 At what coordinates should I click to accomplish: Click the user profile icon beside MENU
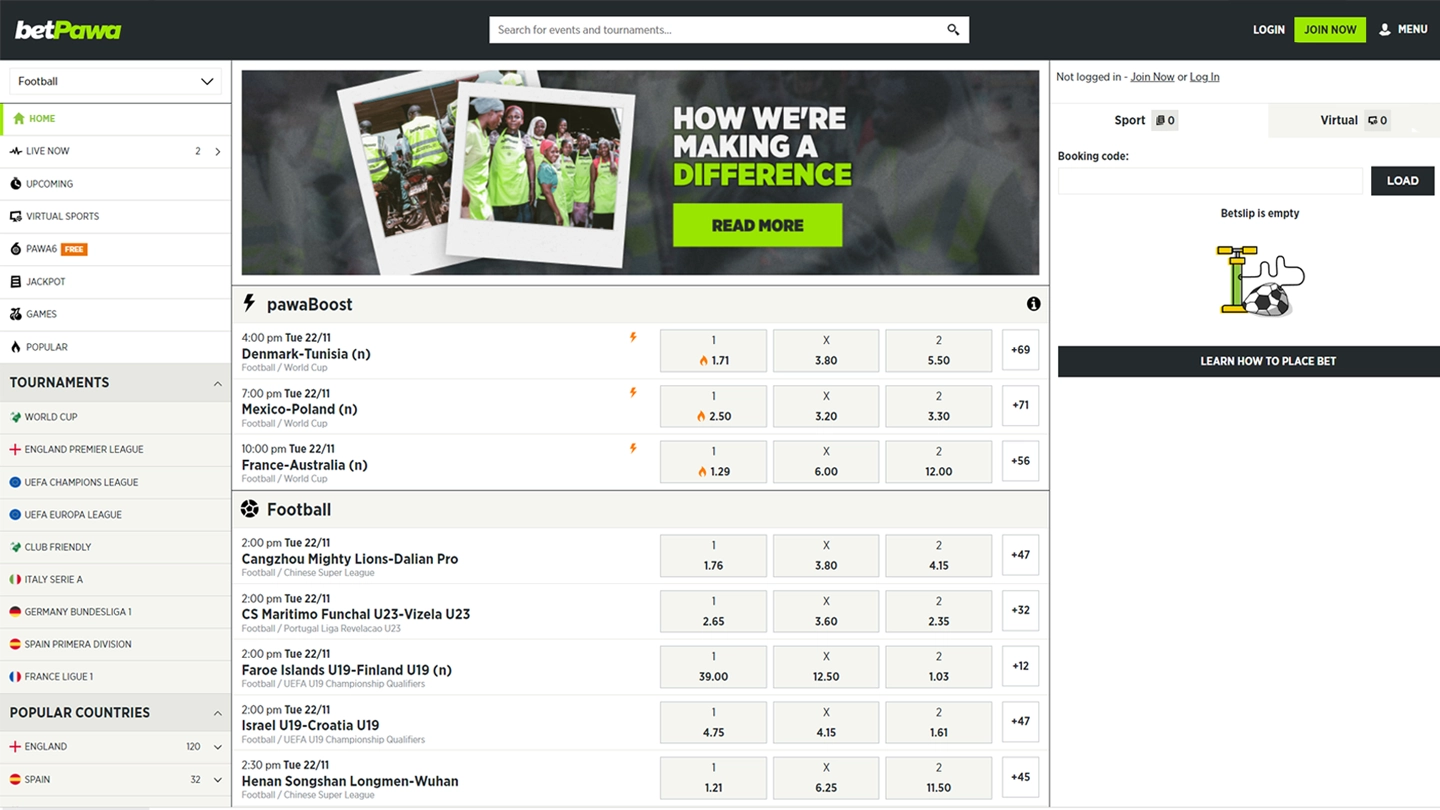1385,30
